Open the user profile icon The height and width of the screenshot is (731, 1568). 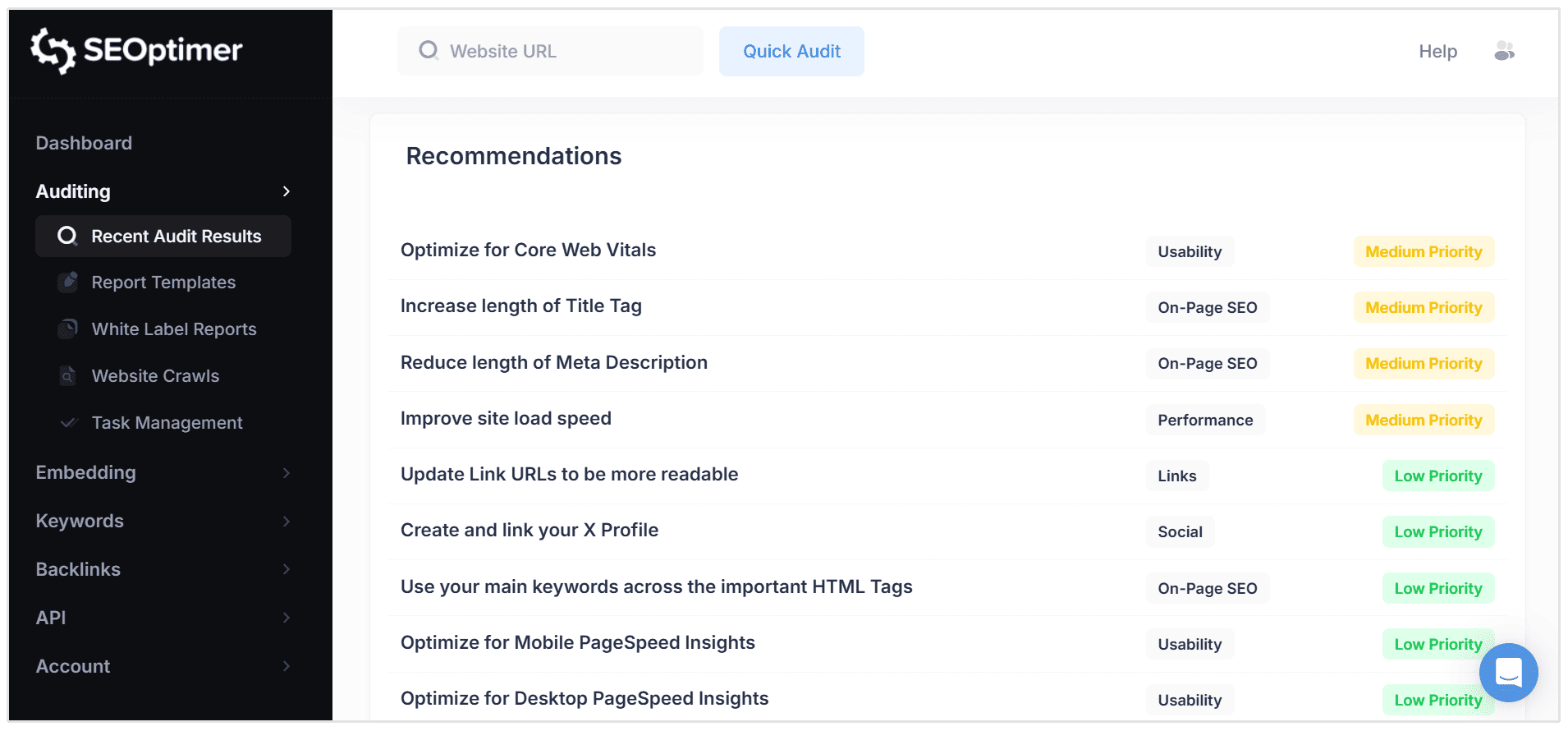[x=1504, y=51]
